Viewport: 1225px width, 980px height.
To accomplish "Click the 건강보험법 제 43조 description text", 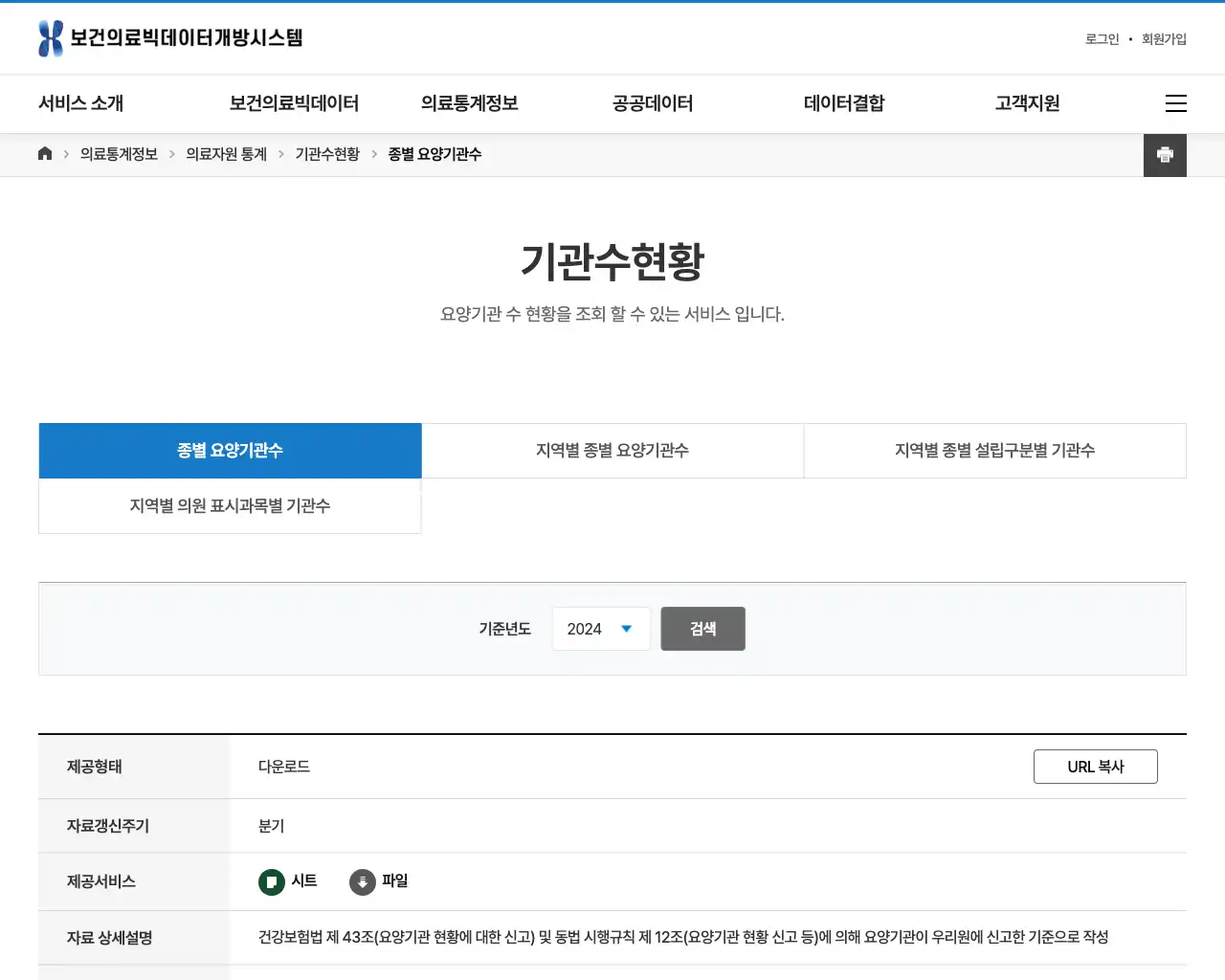I will click(x=683, y=937).
